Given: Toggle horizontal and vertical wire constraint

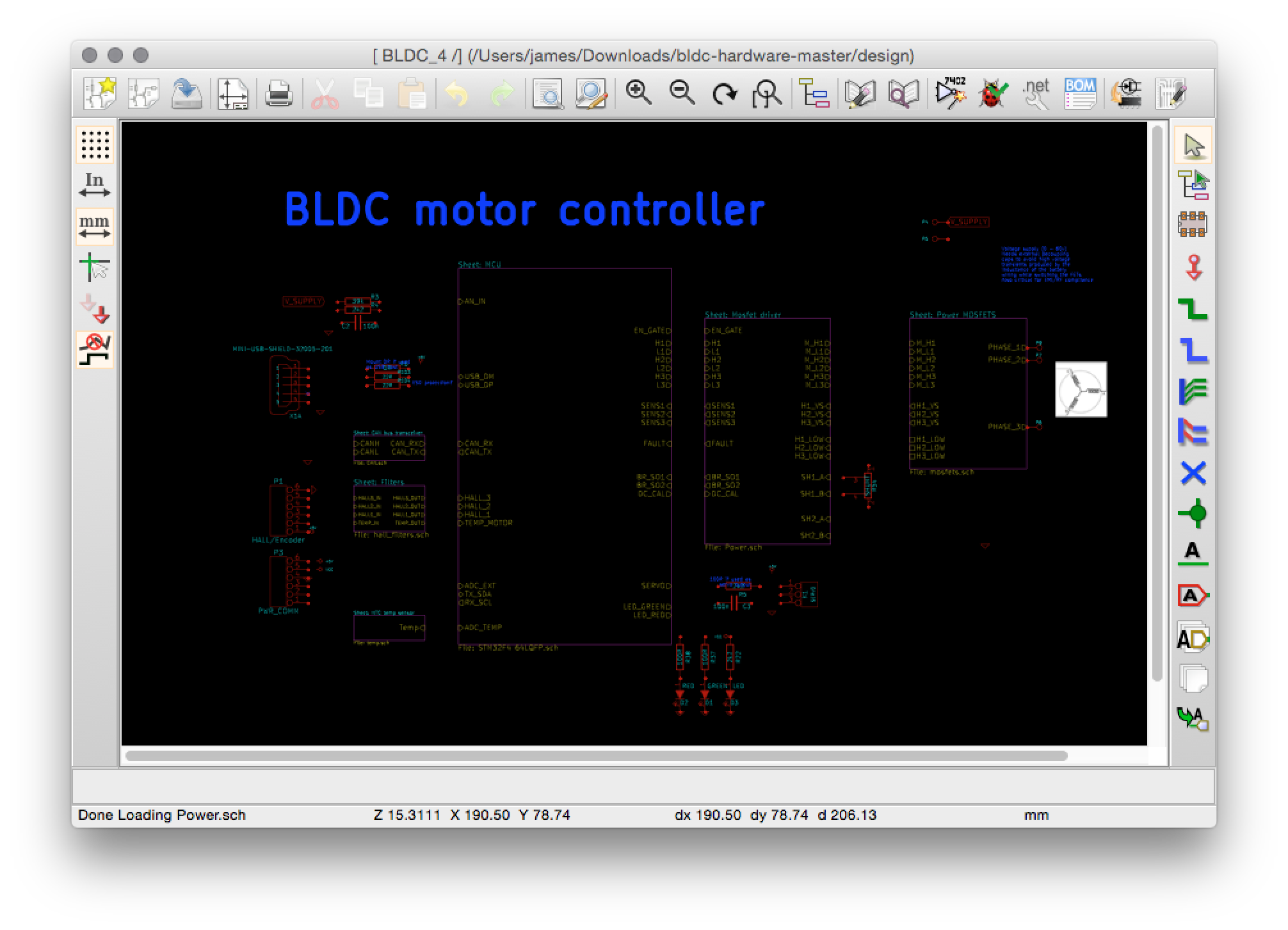Looking at the screenshot, I should coord(95,349).
